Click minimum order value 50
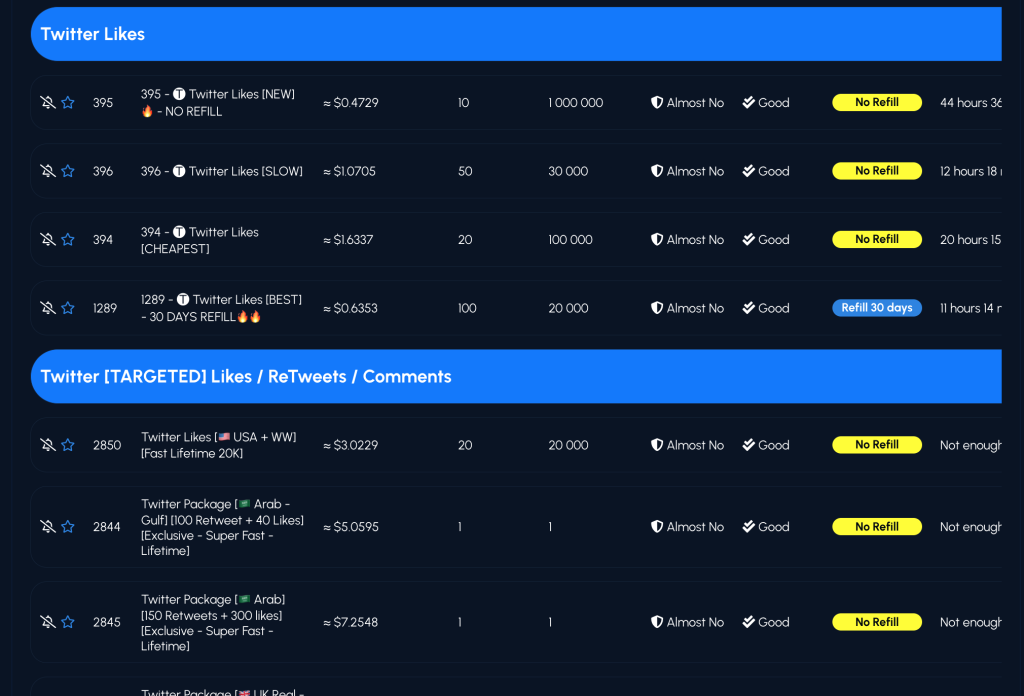1024x696 pixels. point(465,171)
